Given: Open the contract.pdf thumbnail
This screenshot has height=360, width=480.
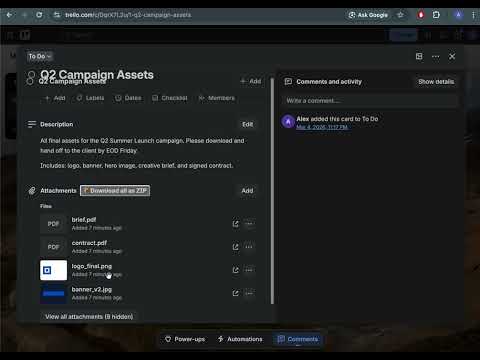Looking at the screenshot, I should pyautogui.click(x=53, y=247).
